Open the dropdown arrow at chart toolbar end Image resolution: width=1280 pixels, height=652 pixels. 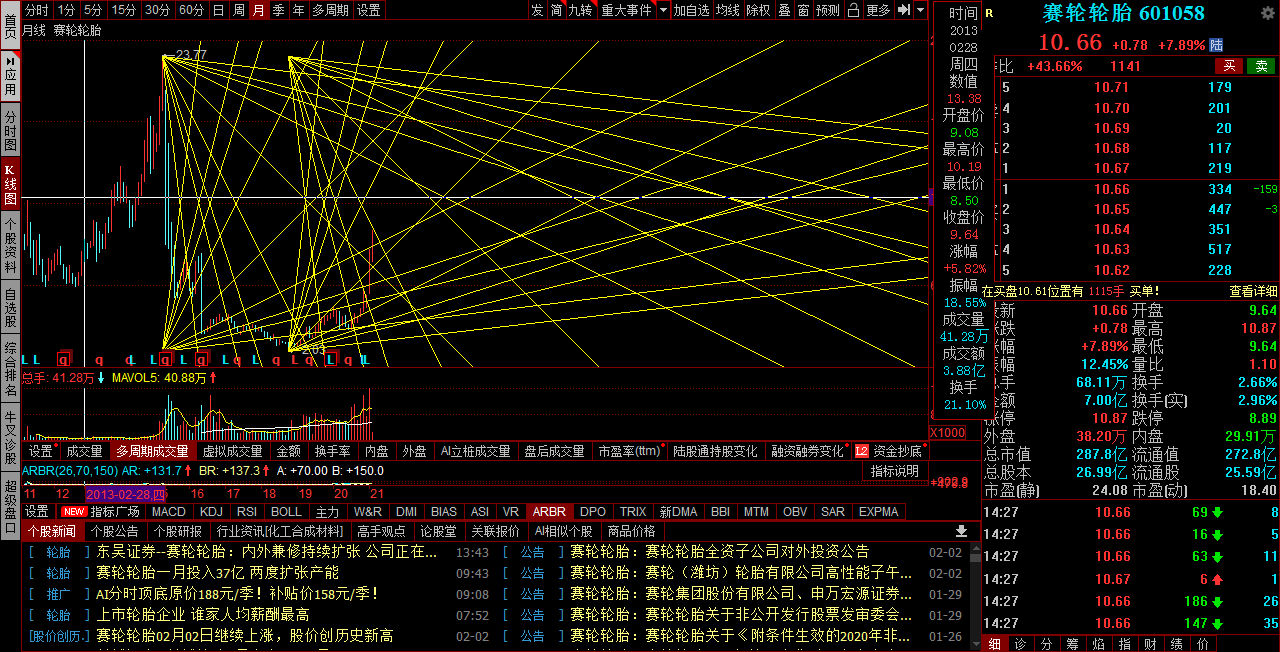click(x=920, y=10)
